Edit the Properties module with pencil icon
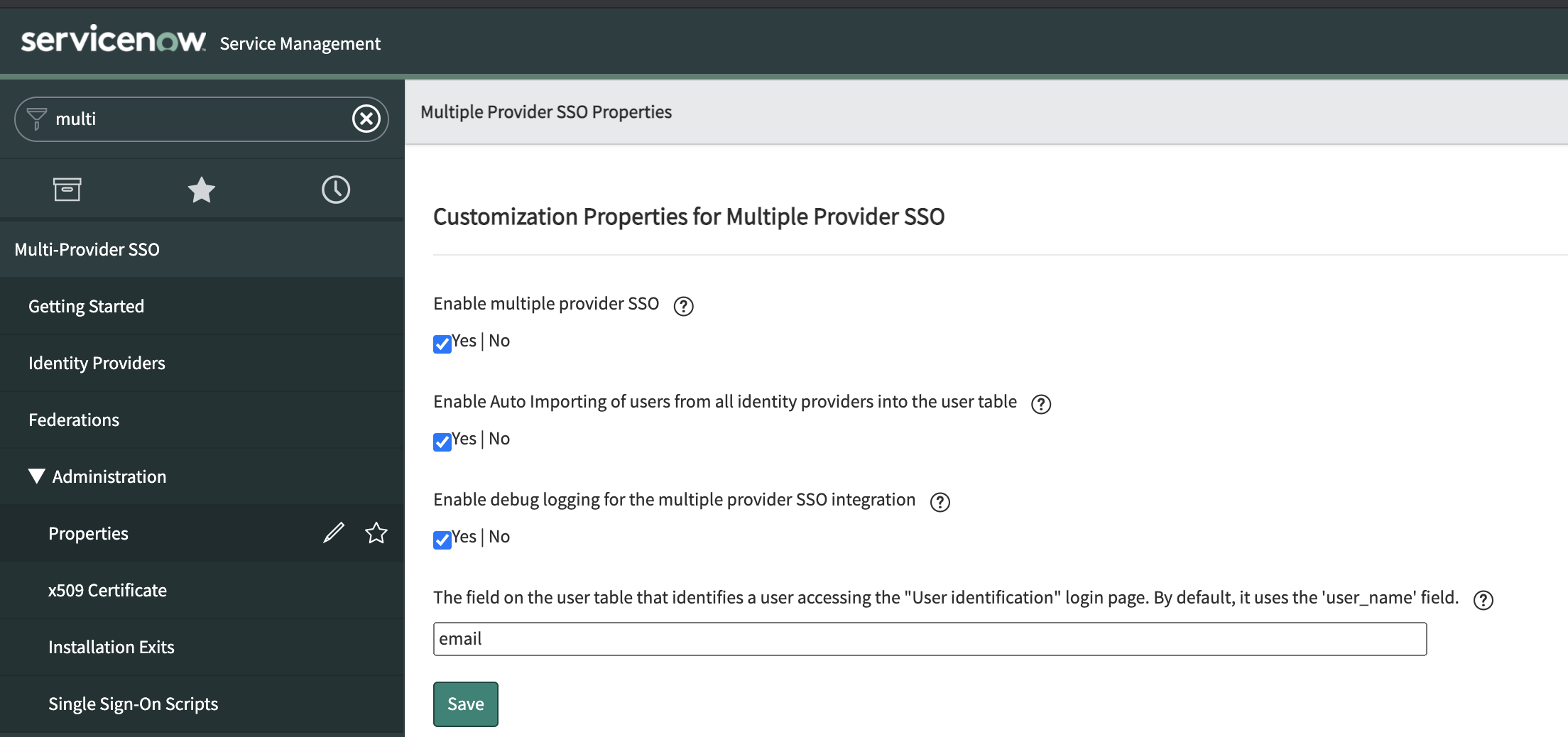1568x737 pixels. tap(333, 533)
